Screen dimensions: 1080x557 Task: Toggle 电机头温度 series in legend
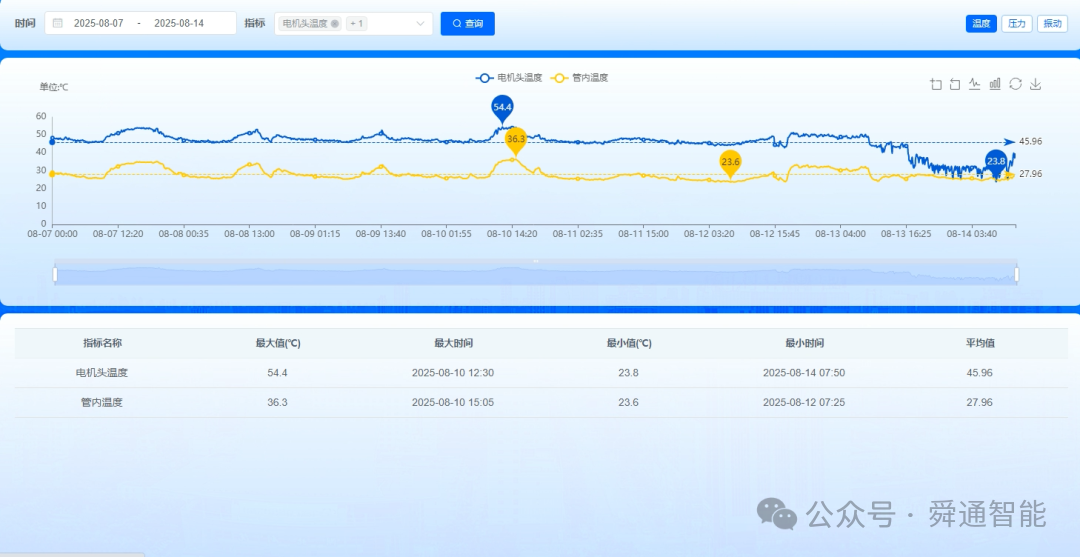coord(509,78)
